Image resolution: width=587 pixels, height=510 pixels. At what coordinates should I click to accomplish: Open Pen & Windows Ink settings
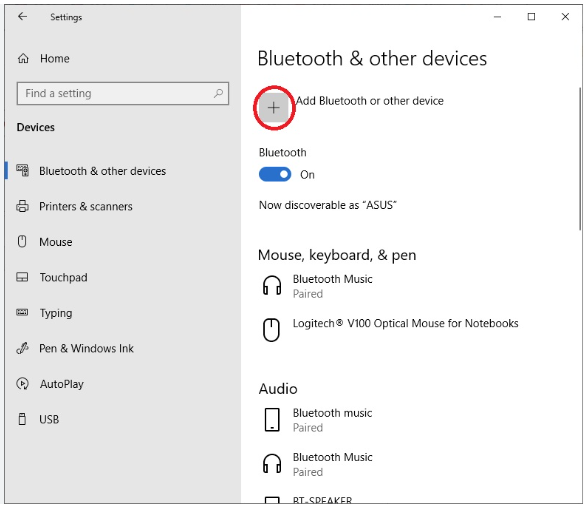click(86, 349)
